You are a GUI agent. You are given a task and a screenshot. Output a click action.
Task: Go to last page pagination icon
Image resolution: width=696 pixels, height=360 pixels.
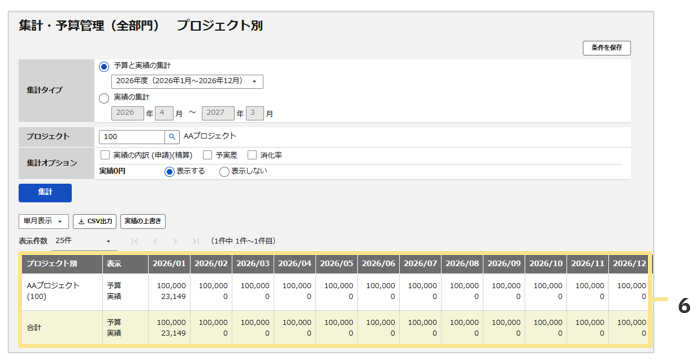[x=195, y=241]
